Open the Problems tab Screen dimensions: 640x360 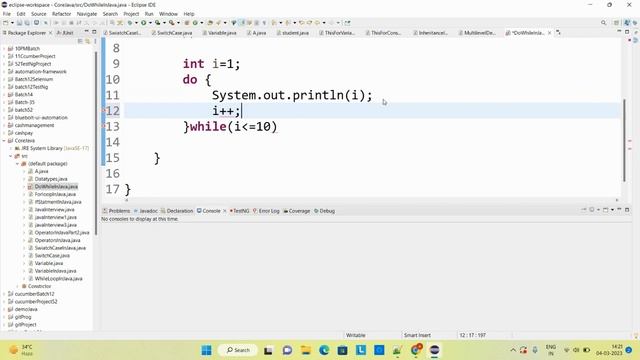click(x=116, y=211)
